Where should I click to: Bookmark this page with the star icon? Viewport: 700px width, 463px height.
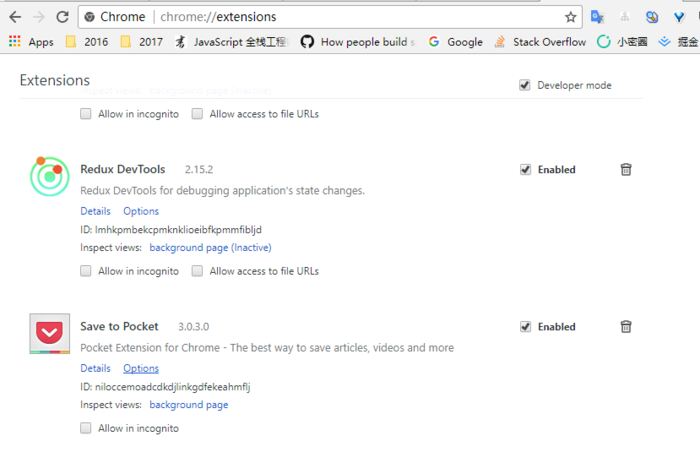(571, 17)
